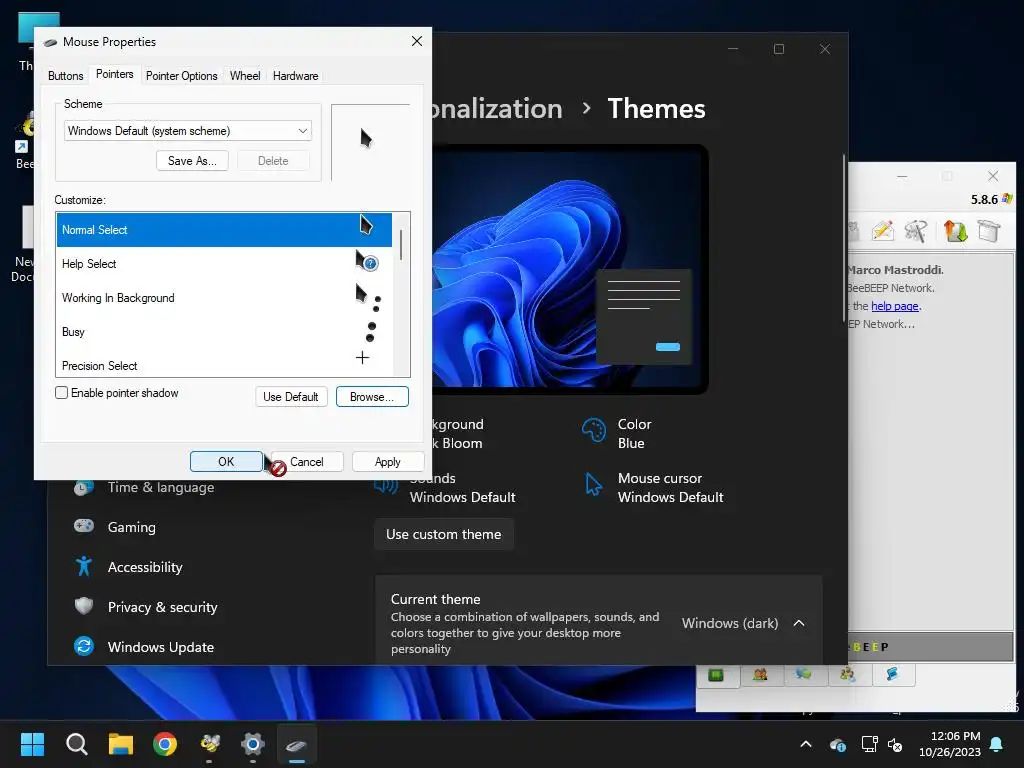This screenshot has height=768, width=1024.
Task: Open the Color Blue theme setting
Action: click(x=617, y=433)
